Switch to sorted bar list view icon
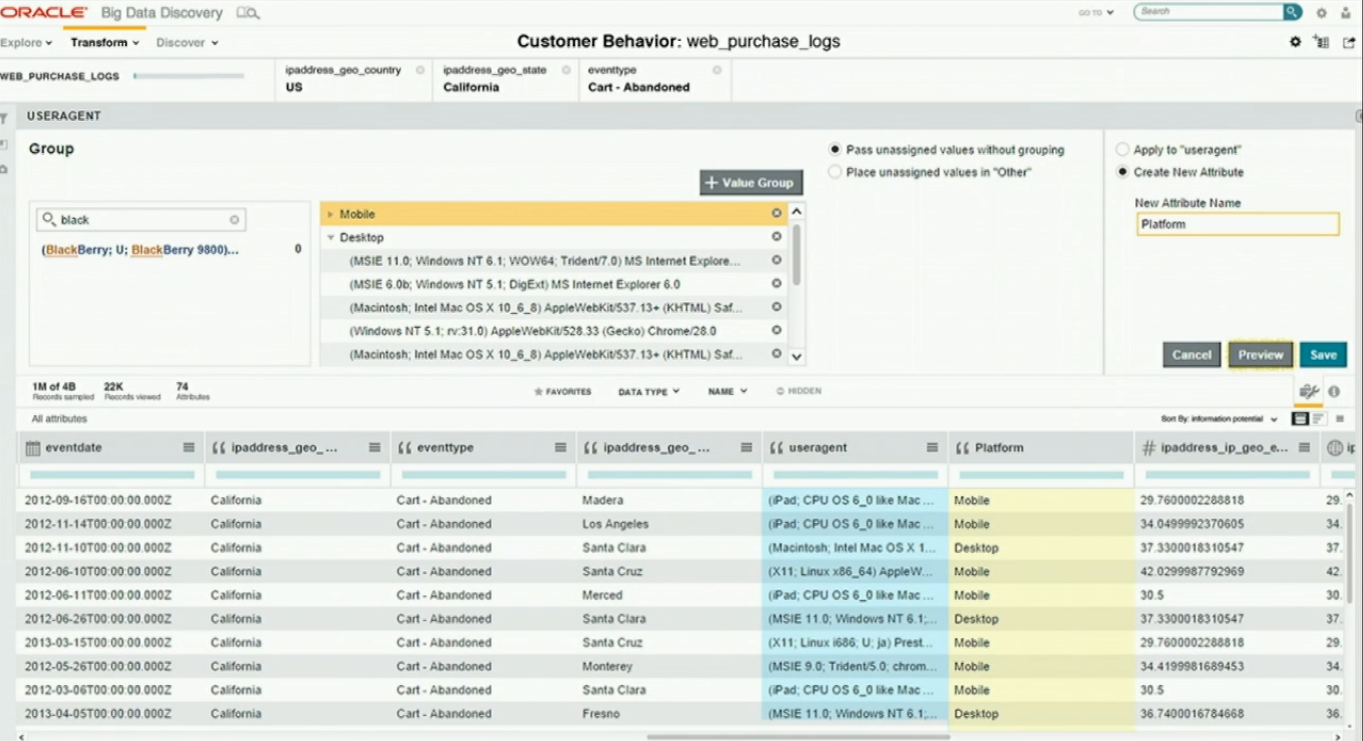 pos(1318,419)
